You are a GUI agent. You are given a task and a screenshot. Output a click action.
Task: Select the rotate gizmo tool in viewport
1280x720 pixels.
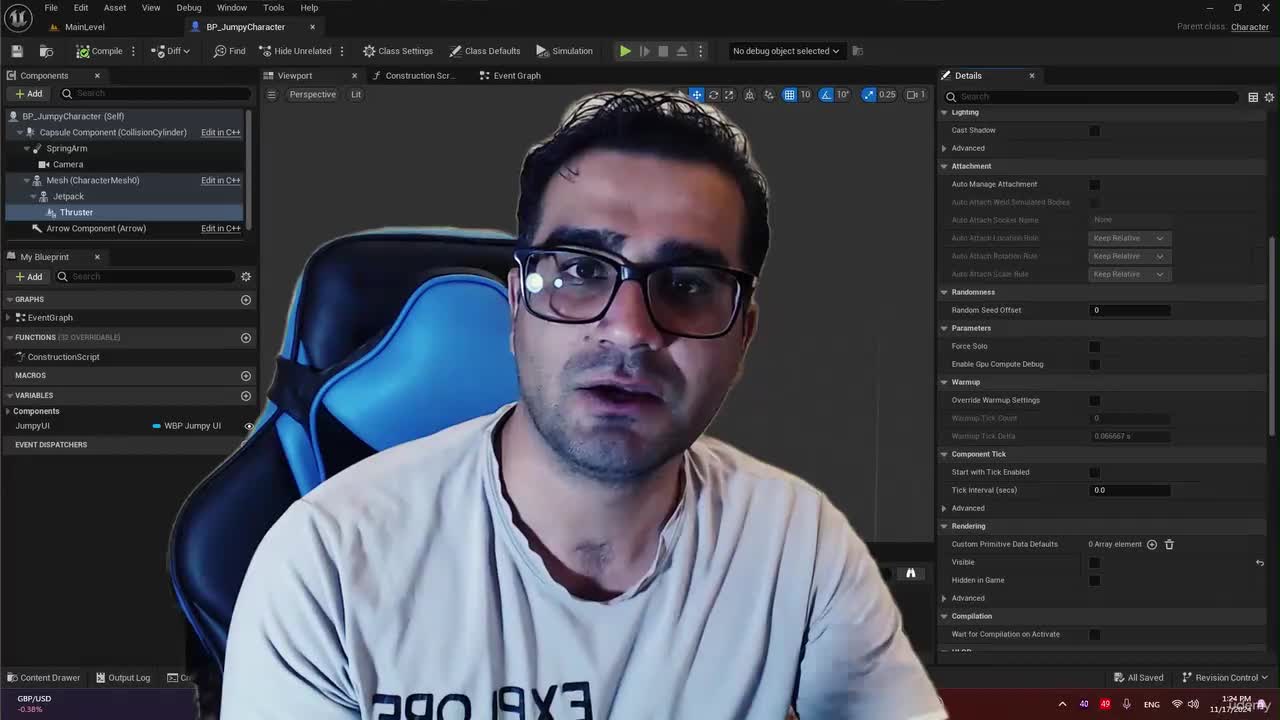(x=713, y=95)
